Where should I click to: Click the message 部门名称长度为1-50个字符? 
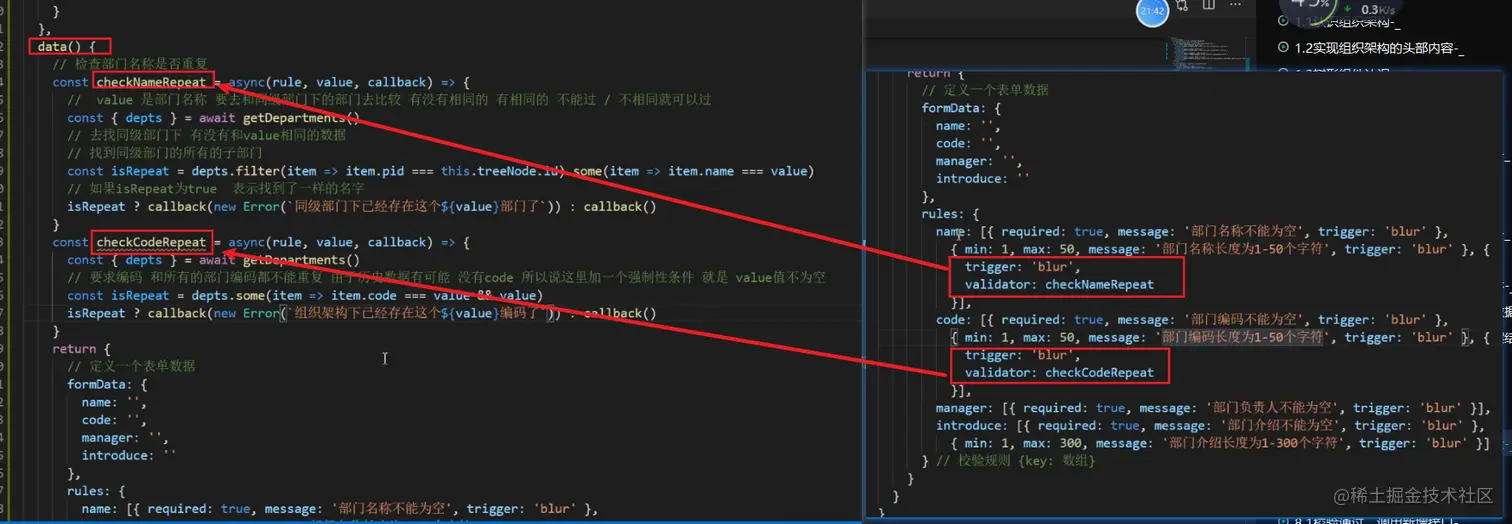1243,250
